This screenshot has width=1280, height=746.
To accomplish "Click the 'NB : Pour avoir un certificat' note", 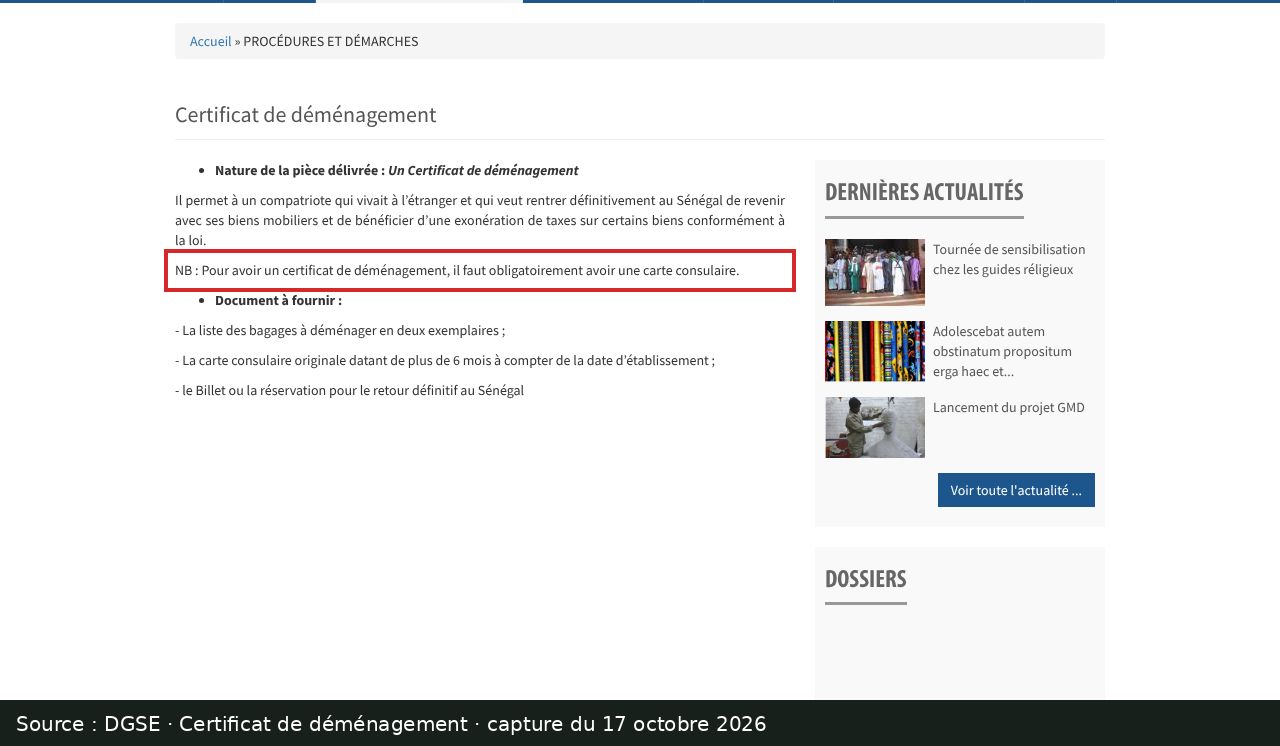I will tap(457, 270).
